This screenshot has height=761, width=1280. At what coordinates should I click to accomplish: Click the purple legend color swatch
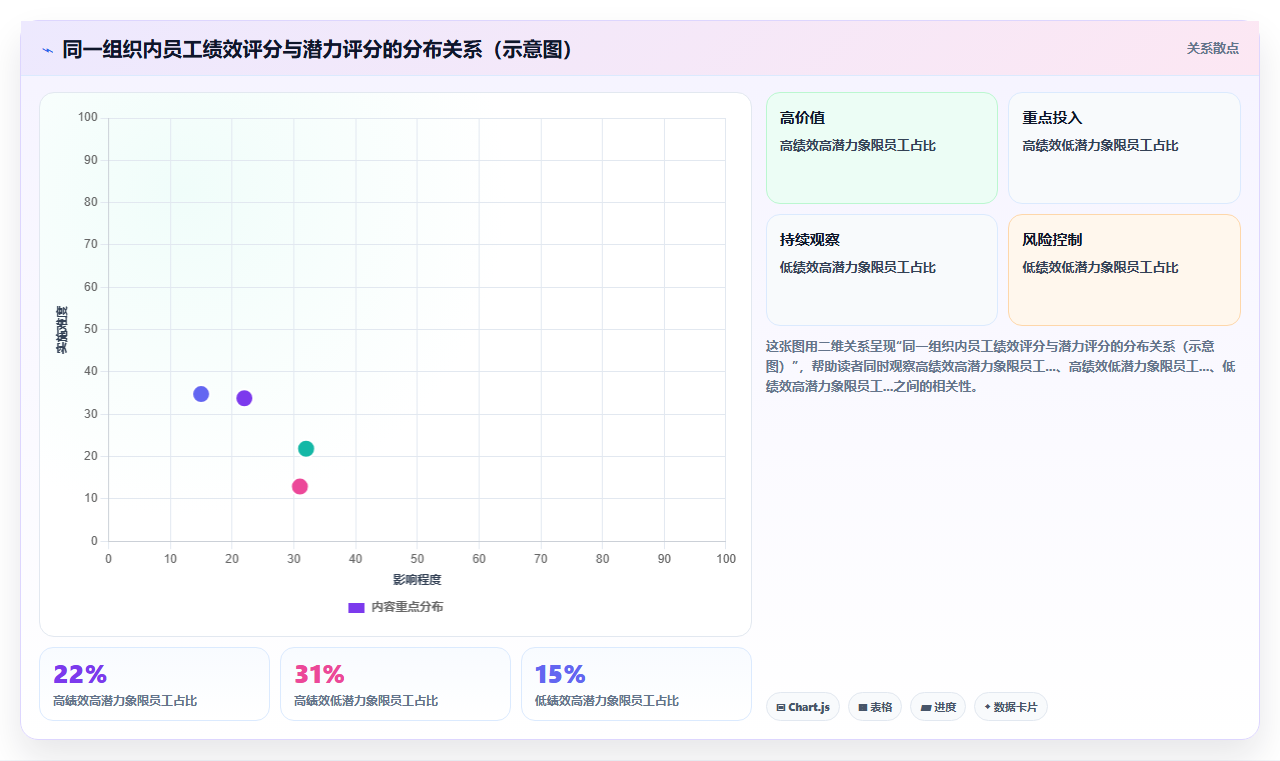click(x=356, y=608)
